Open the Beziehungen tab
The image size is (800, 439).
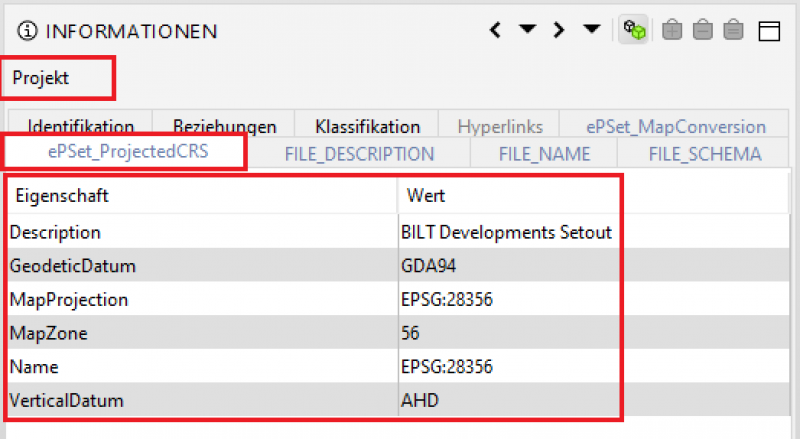[x=224, y=126]
